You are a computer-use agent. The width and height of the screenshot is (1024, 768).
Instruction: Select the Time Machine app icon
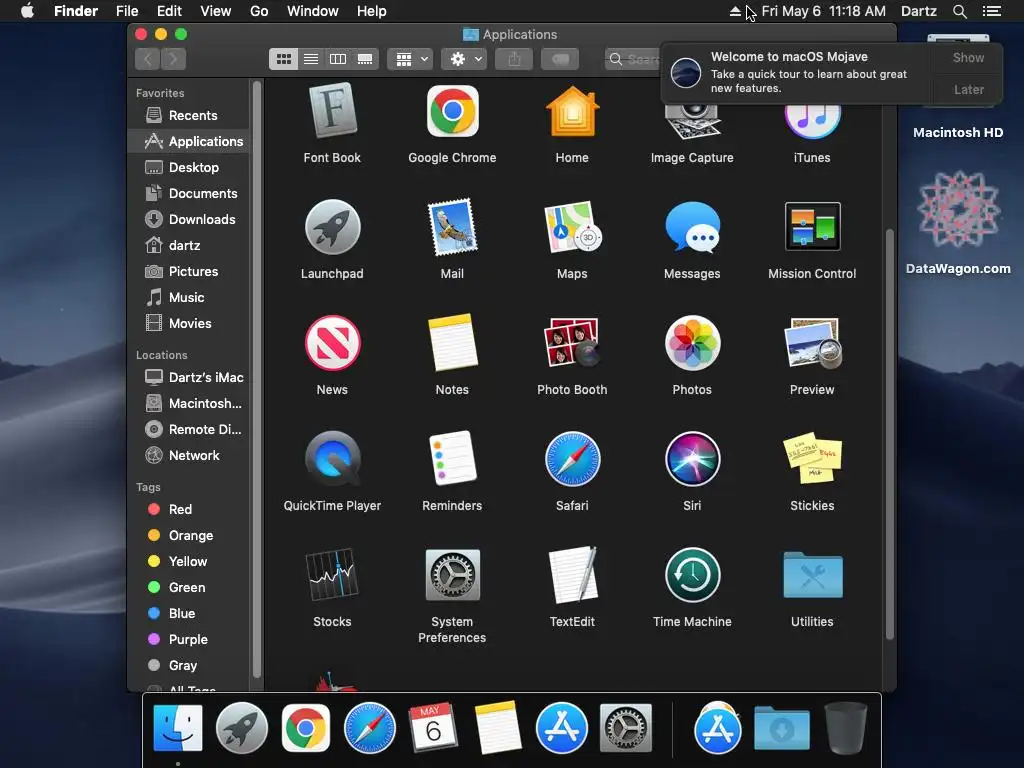[x=692, y=575]
